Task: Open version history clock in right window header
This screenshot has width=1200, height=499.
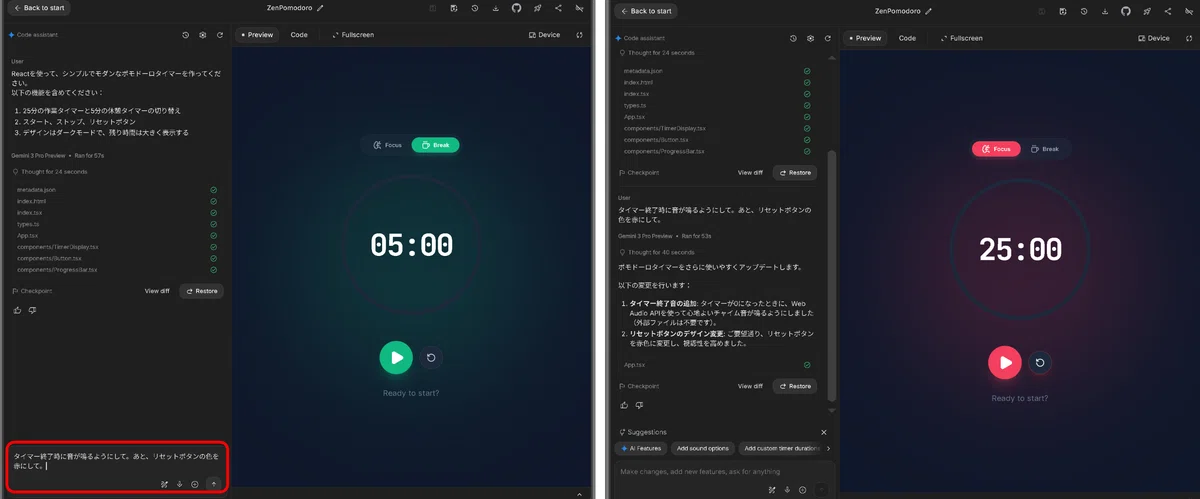Action: click(x=1084, y=11)
